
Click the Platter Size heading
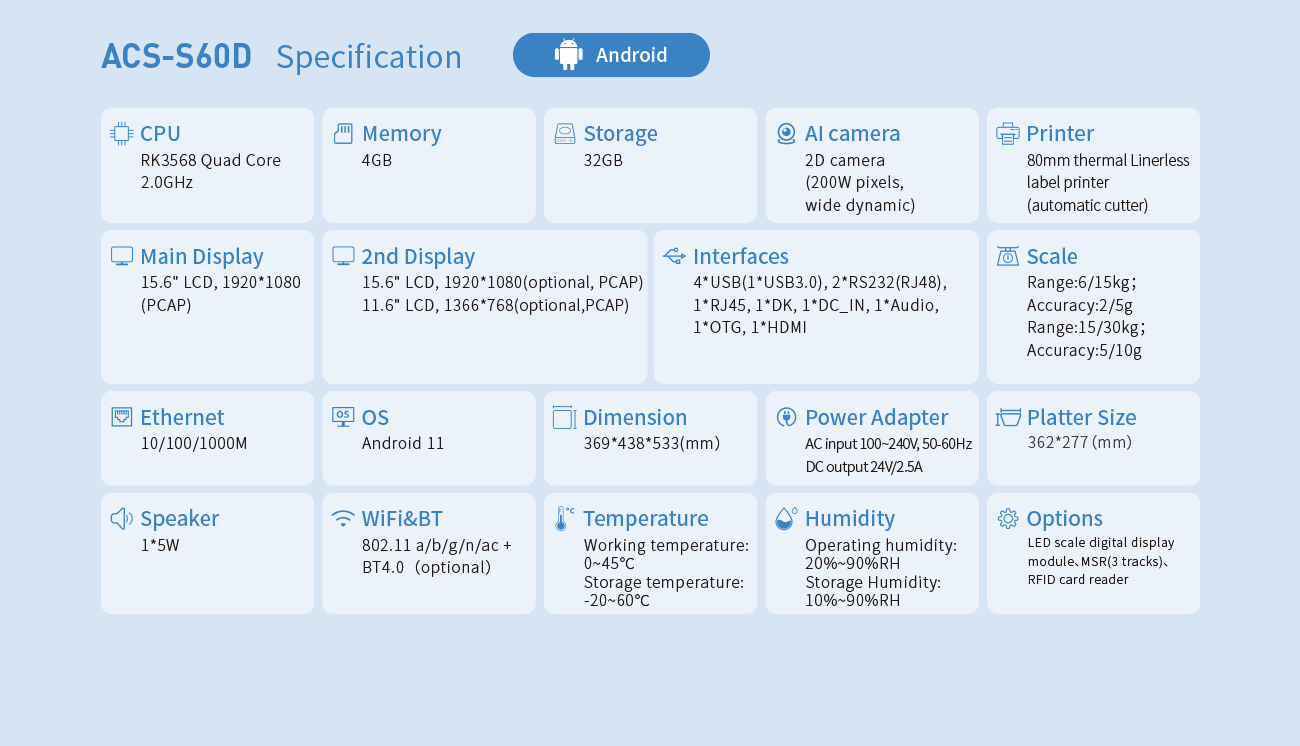tap(1081, 417)
